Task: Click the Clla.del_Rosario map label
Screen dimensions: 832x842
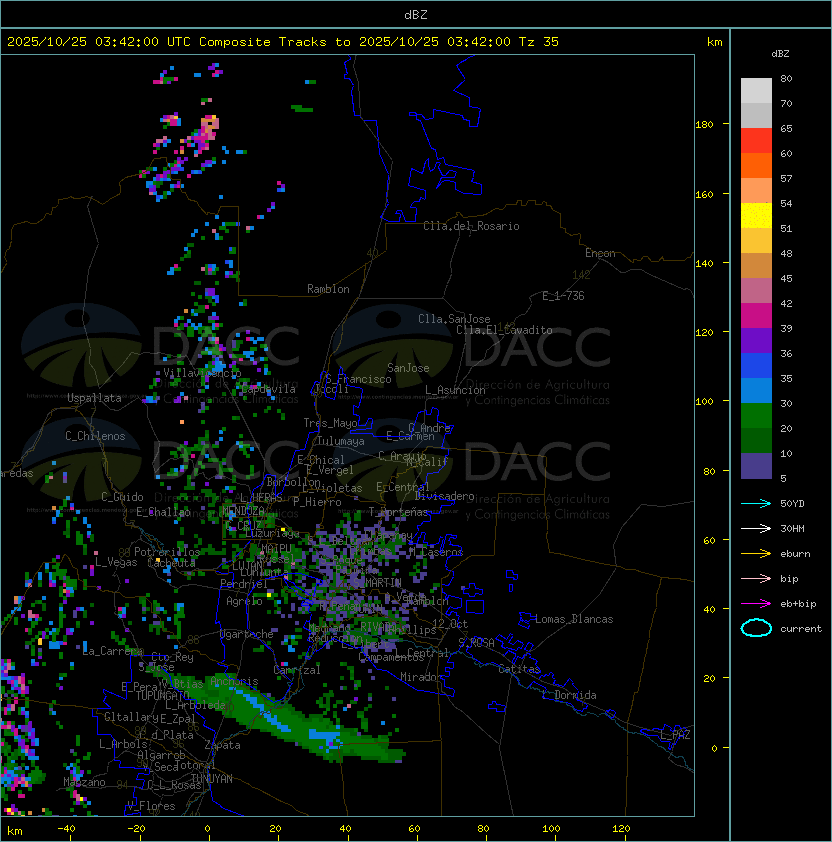Action: (471, 226)
